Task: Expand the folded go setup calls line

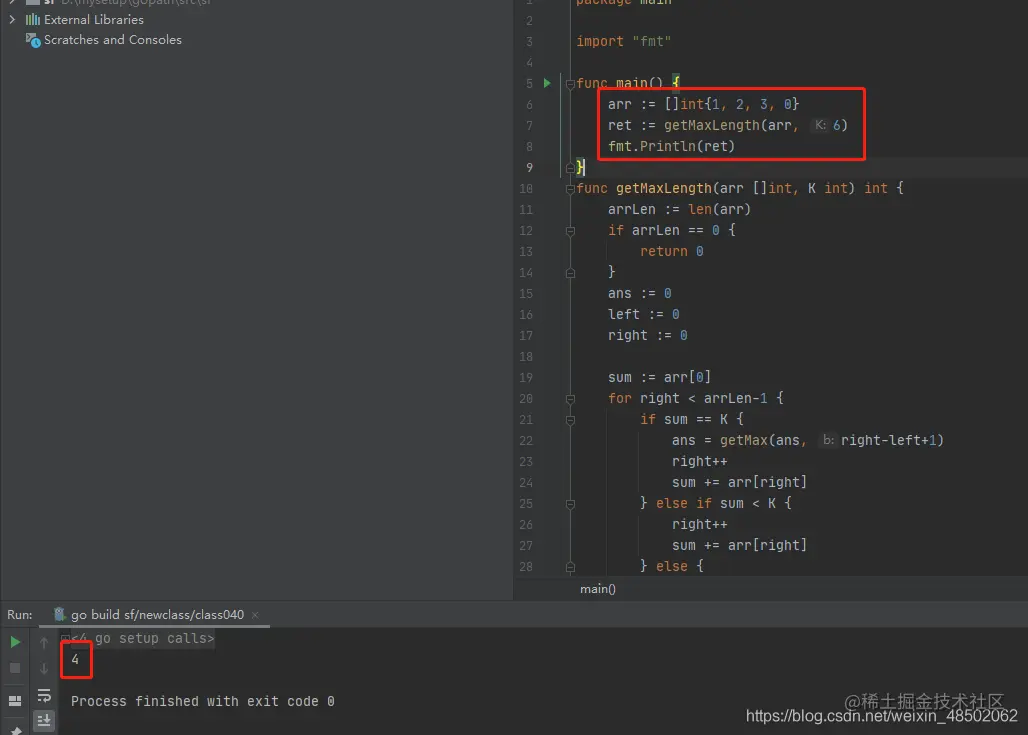Action: click(65, 638)
